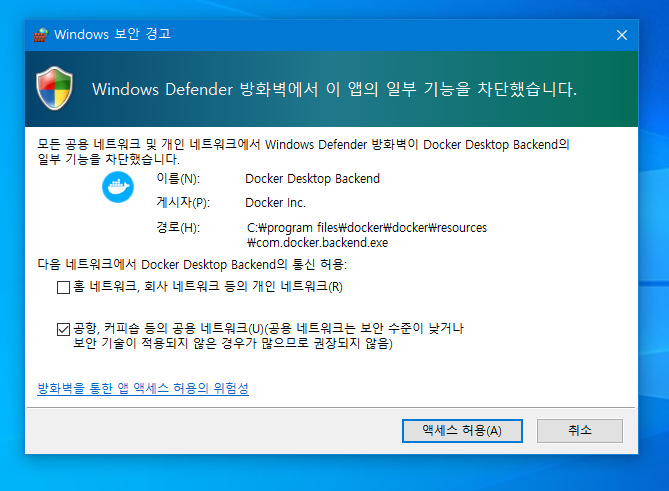Click the 경로(H): label
Viewport: 669px width, 491px height.
point(178,227)
